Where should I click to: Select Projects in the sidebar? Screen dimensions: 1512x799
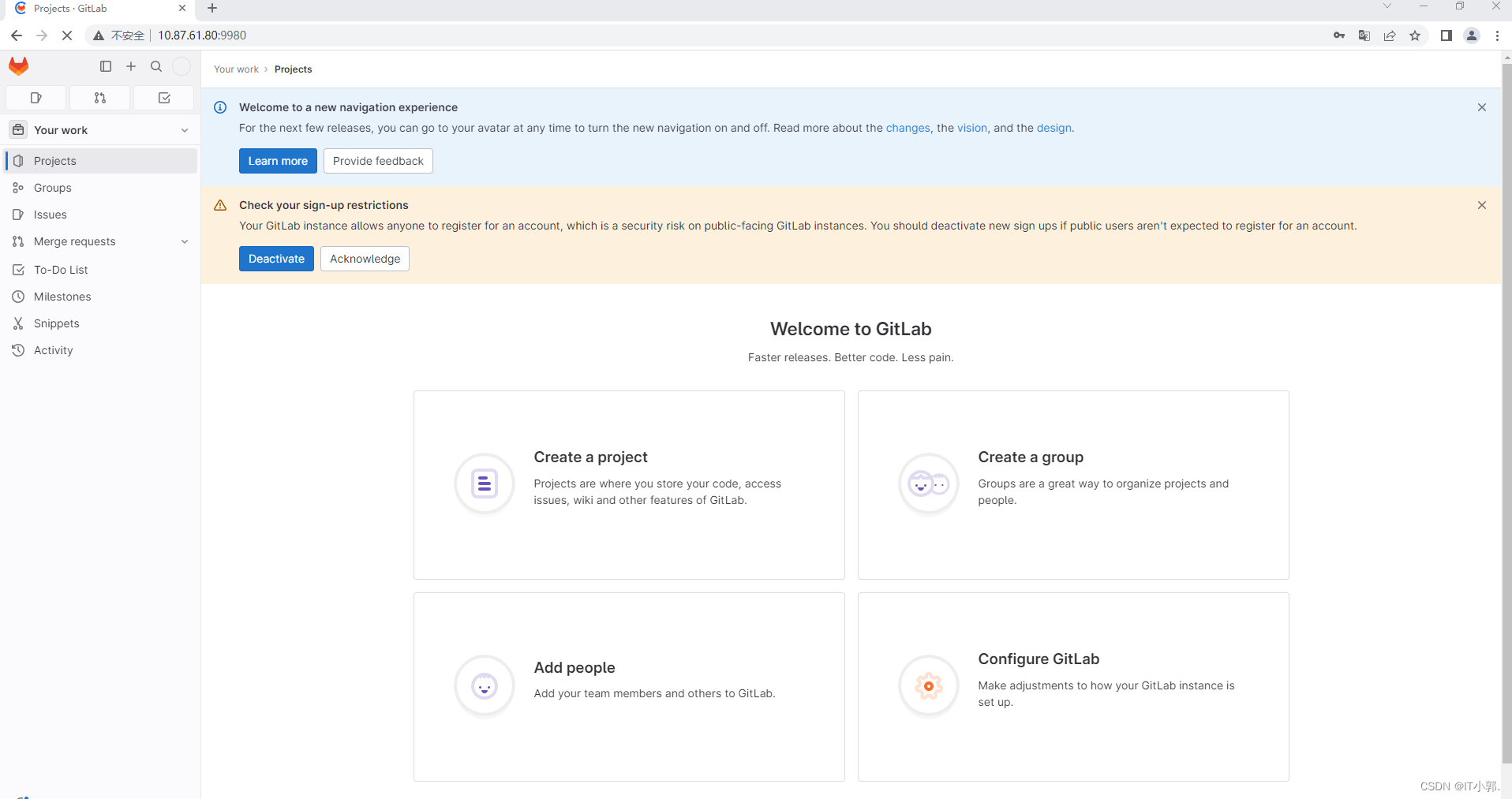[x=101, y=161]
